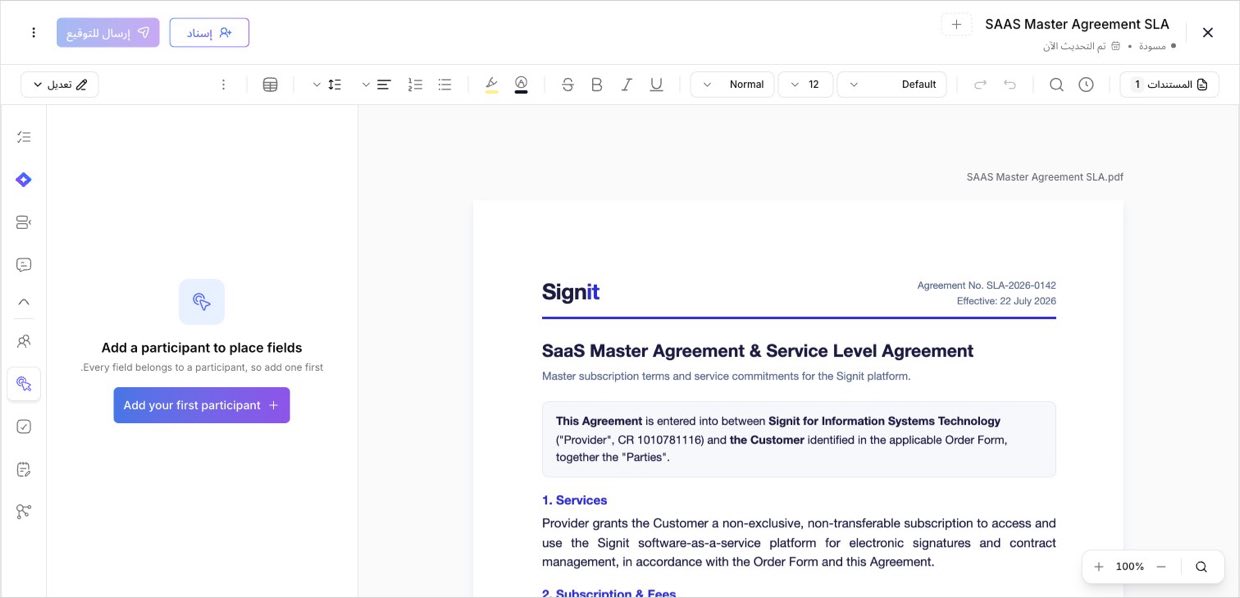Viewport: 1240px width, 598px height.
Task: Open the three-dot menu at top left
Action: click(33, 33)
